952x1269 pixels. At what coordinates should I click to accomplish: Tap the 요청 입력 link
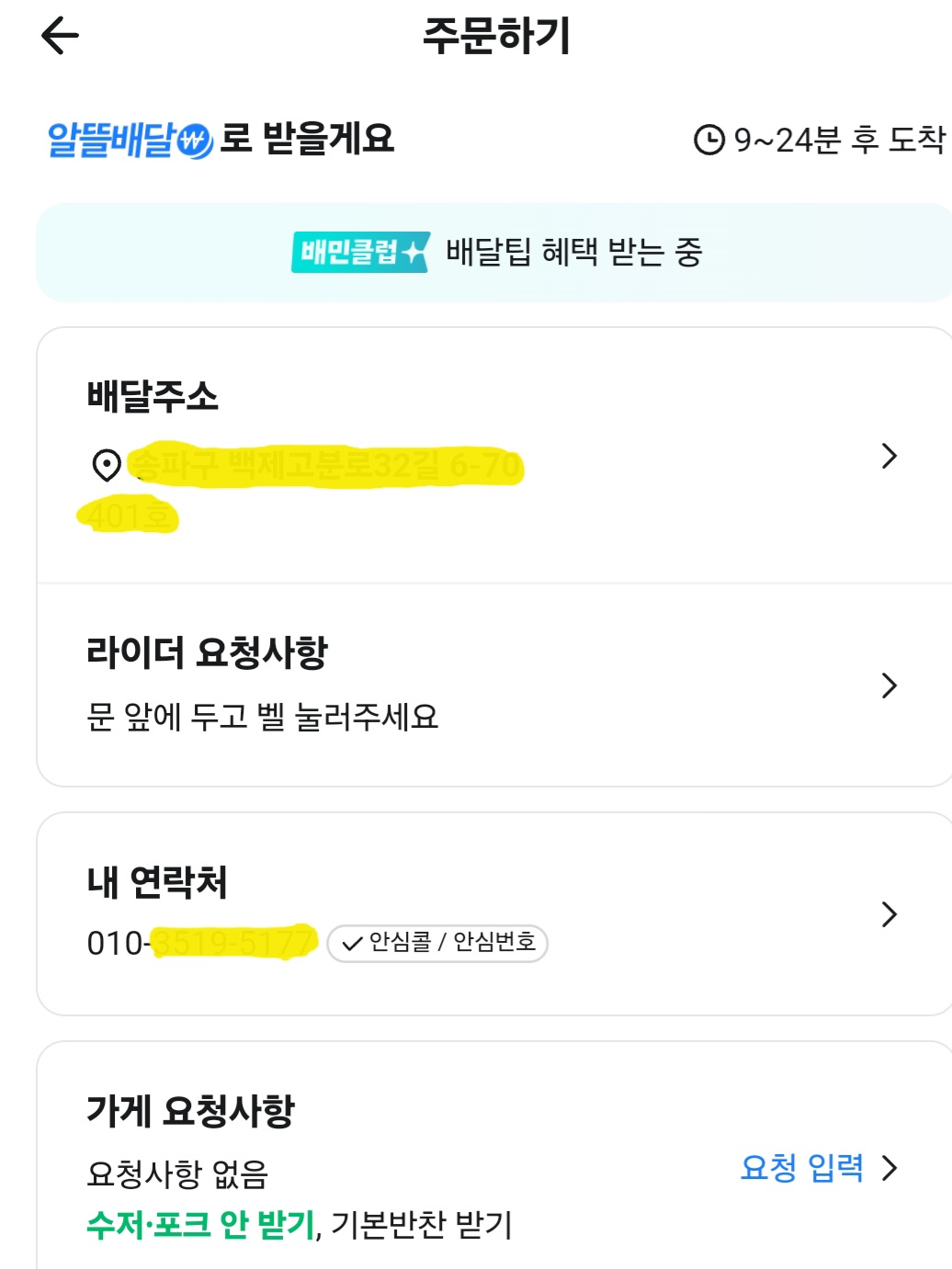click(x=802, y=1168)
